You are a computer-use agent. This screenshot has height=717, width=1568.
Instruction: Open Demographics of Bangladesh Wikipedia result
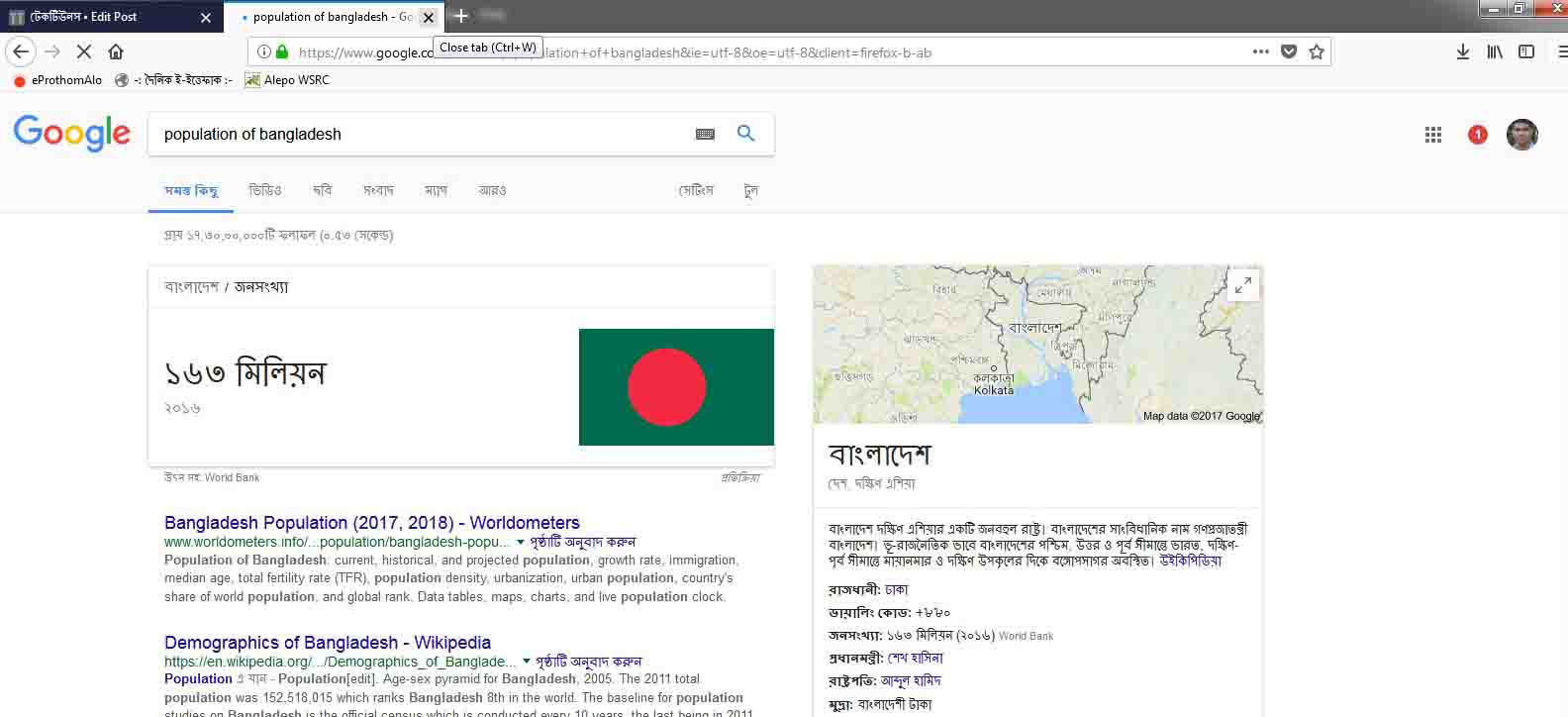pyautogui.click(x=328, y=643)
